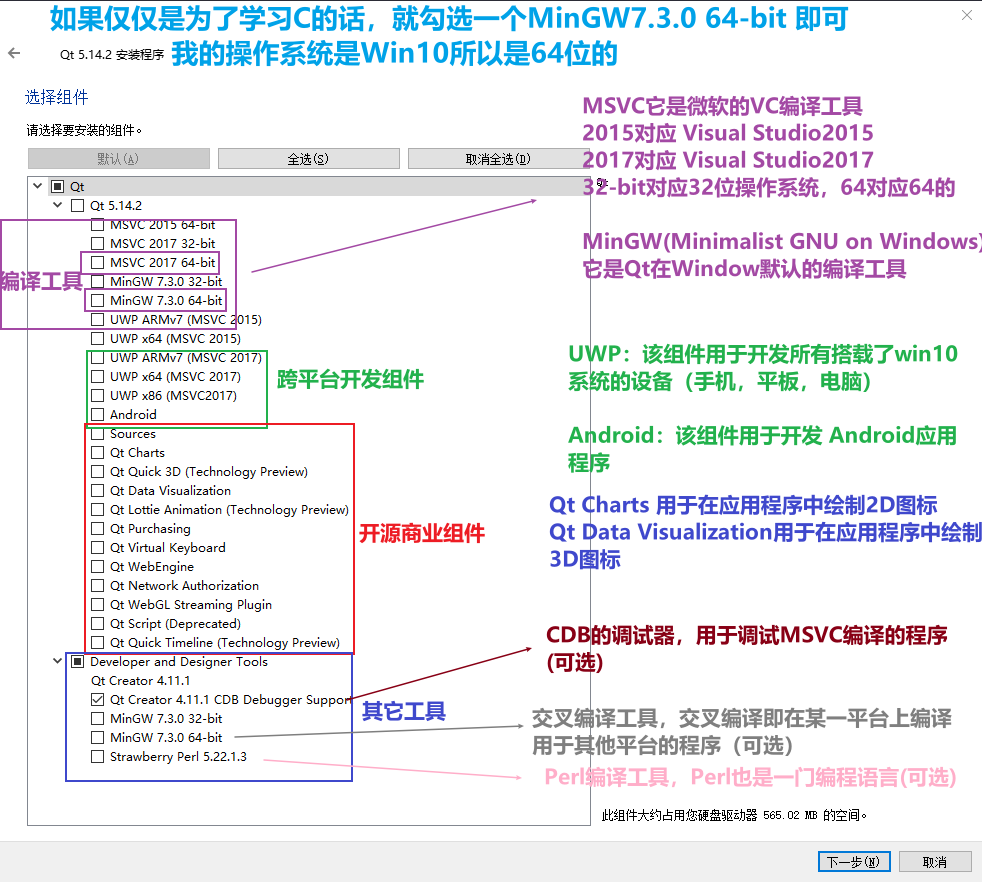This screenshot has width=982, height=882.
Task: Click the 取消全选(D) deselect all button
Action: (498, 158)
